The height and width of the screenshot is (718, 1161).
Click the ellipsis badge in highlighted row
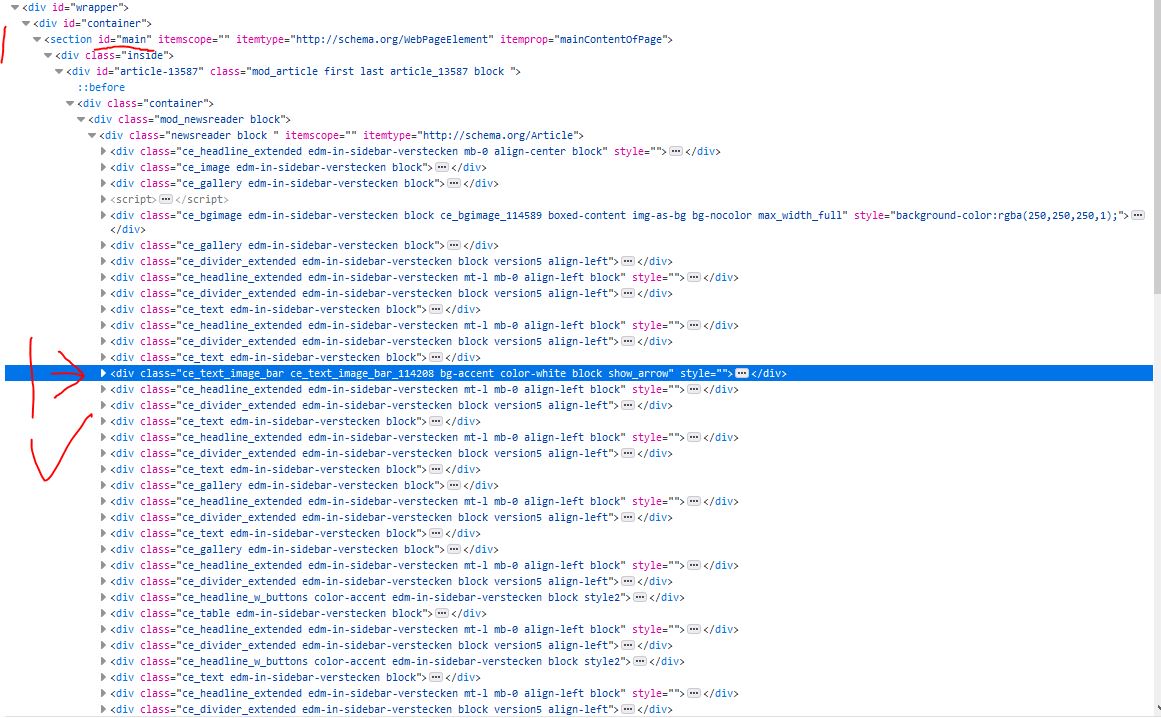click(x=741, y=373)
